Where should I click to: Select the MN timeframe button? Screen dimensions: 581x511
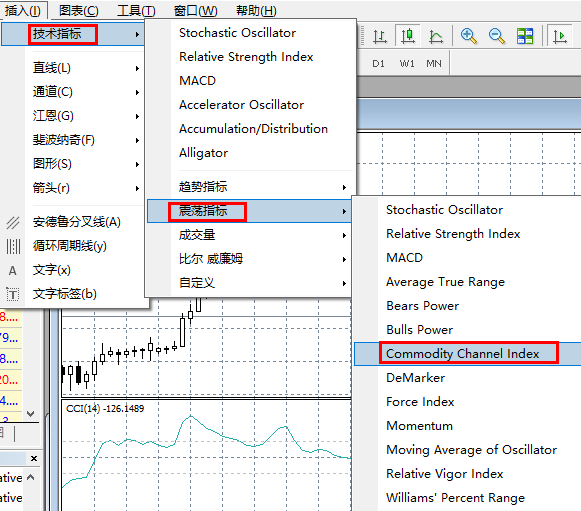point(434,64)
